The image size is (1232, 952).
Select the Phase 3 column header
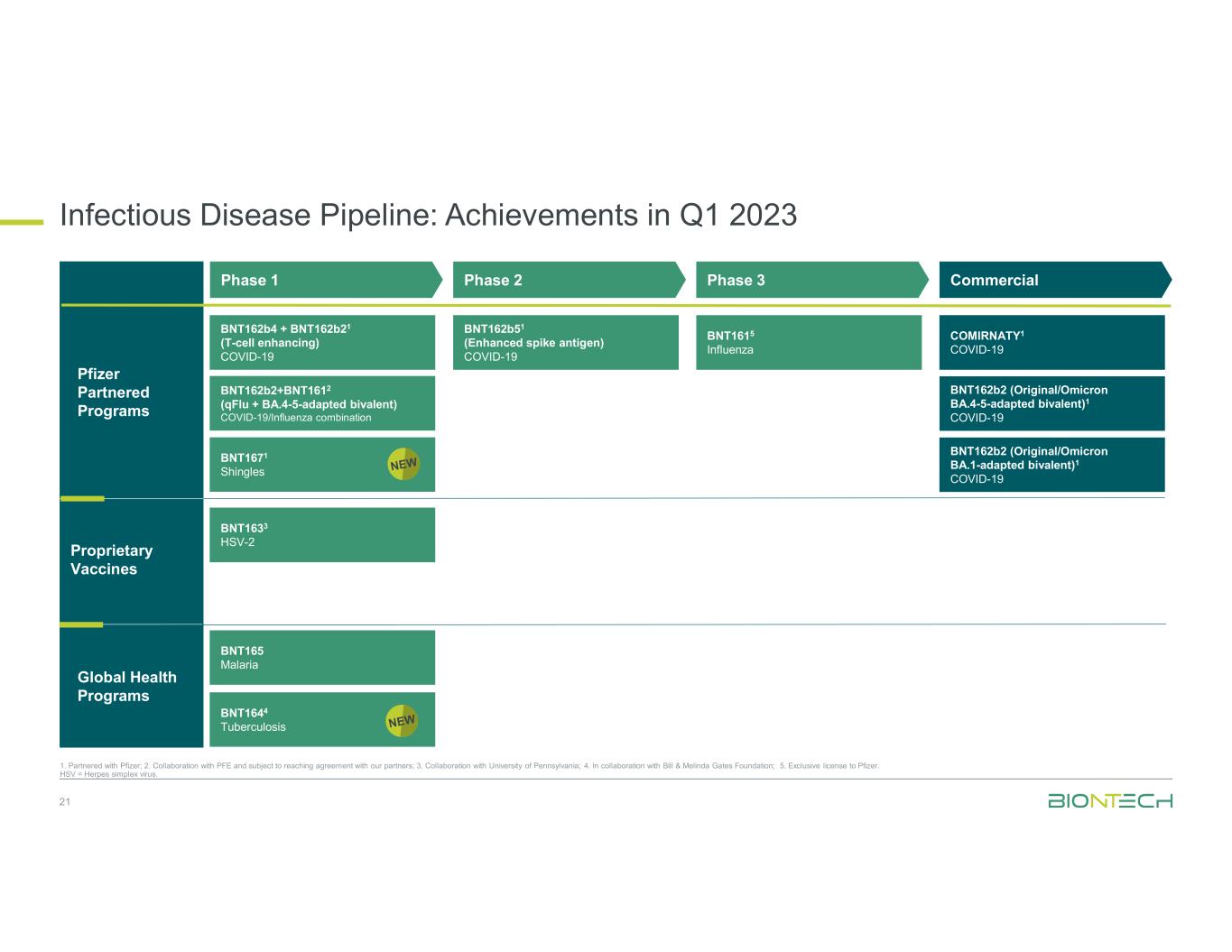click(812, 280)
